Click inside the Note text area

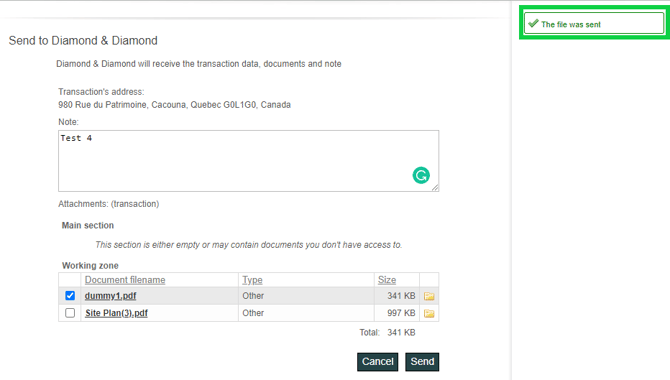pyautogui.click(x=248, y=161)
